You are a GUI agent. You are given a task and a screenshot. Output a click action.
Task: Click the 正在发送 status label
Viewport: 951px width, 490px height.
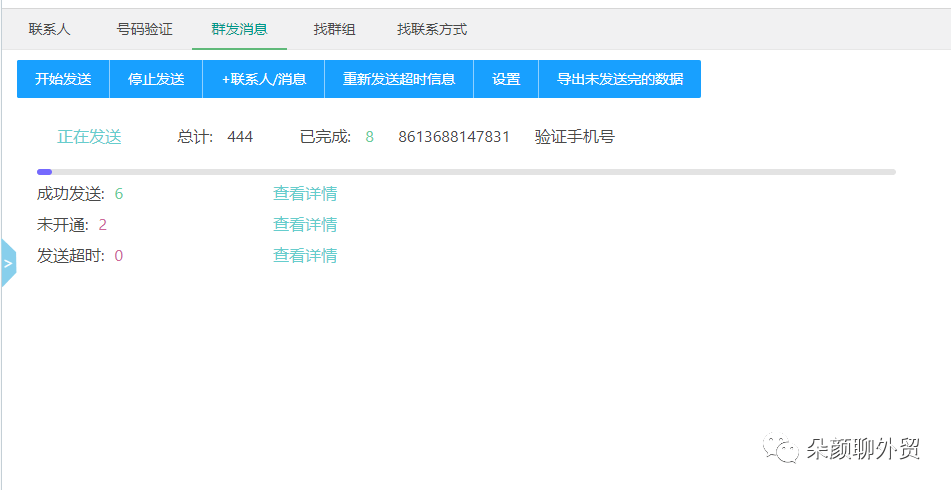coord(89,137)
